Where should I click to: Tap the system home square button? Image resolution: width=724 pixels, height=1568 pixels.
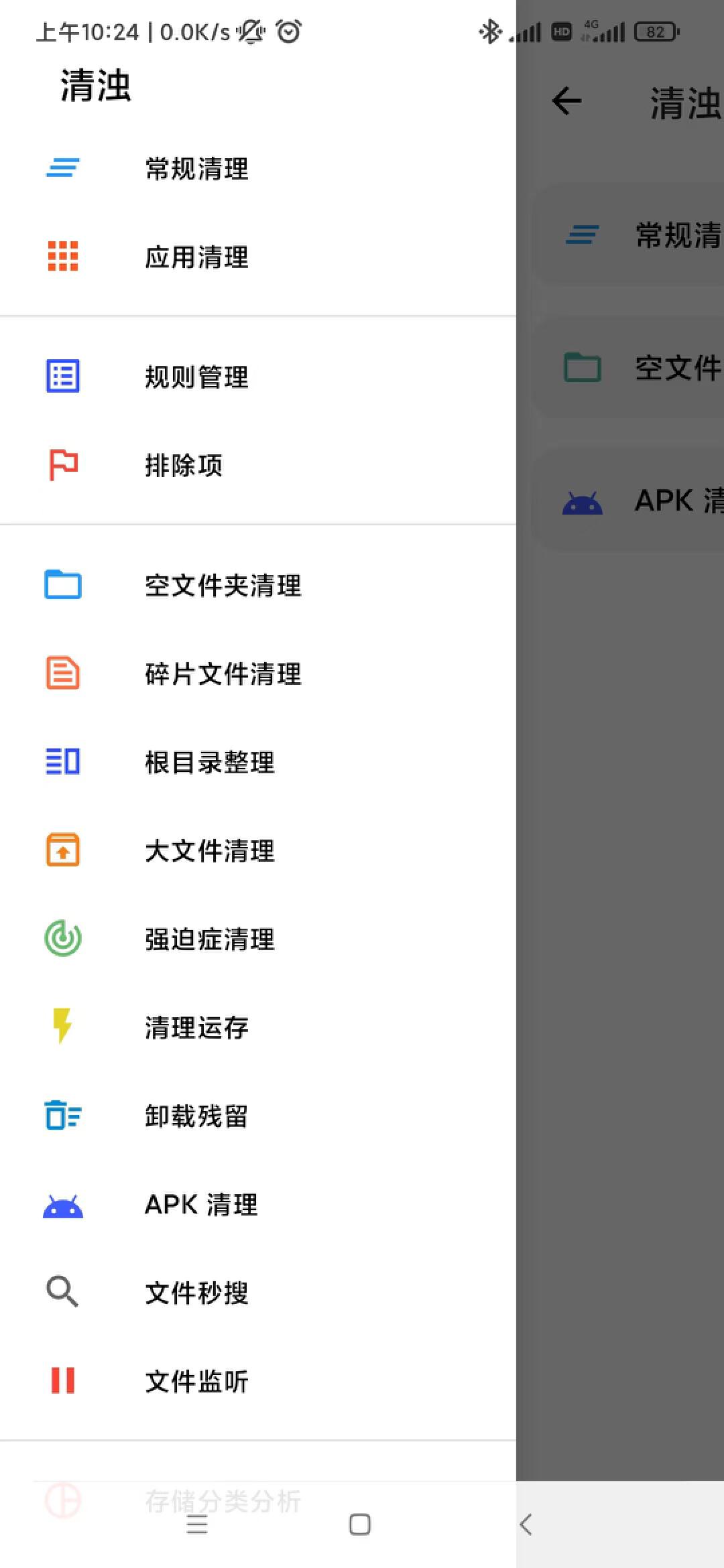tap(360, 1524)
